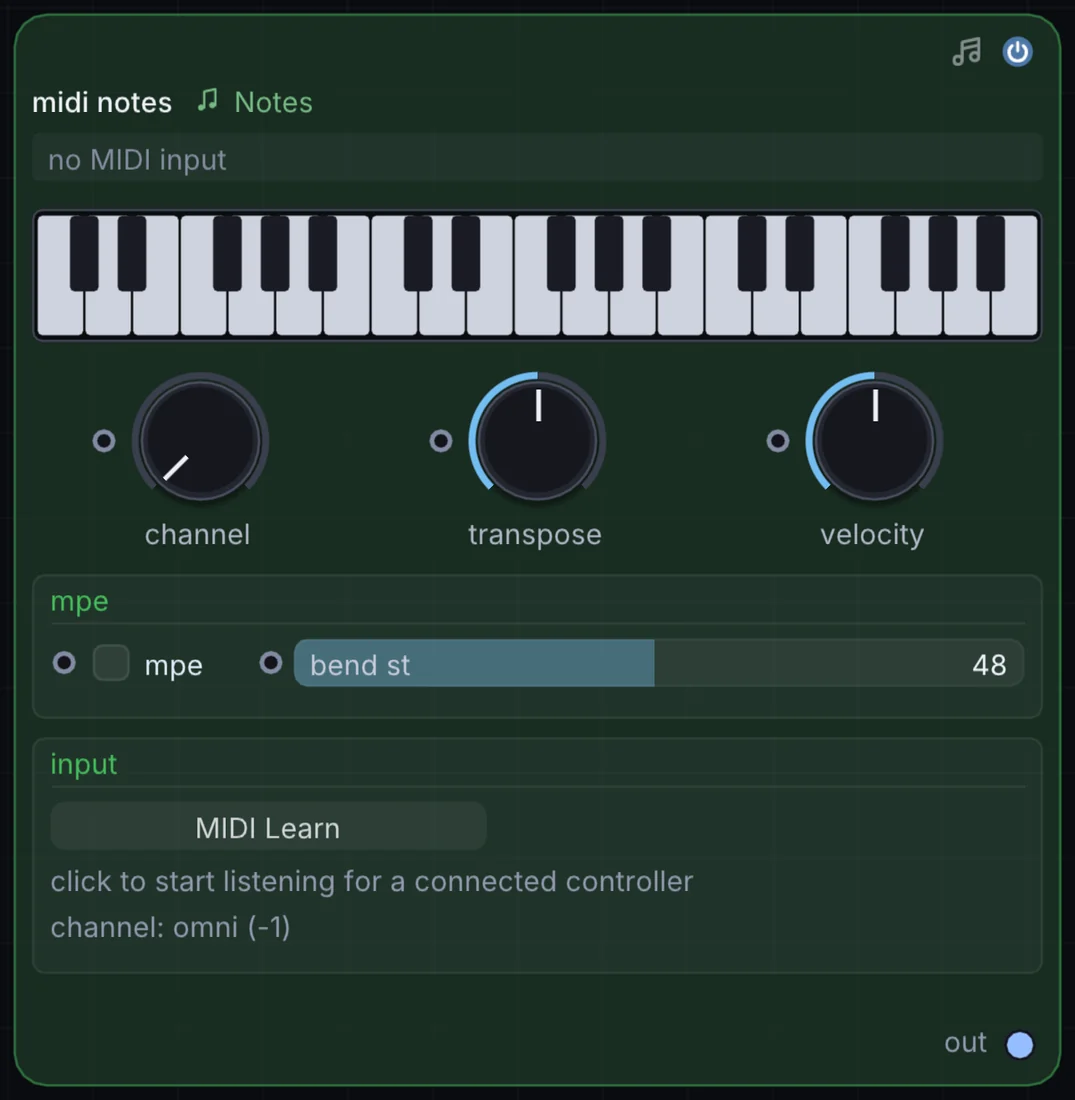Click the blue out port
1075x1100 pixels.
coord(1020,1044)
